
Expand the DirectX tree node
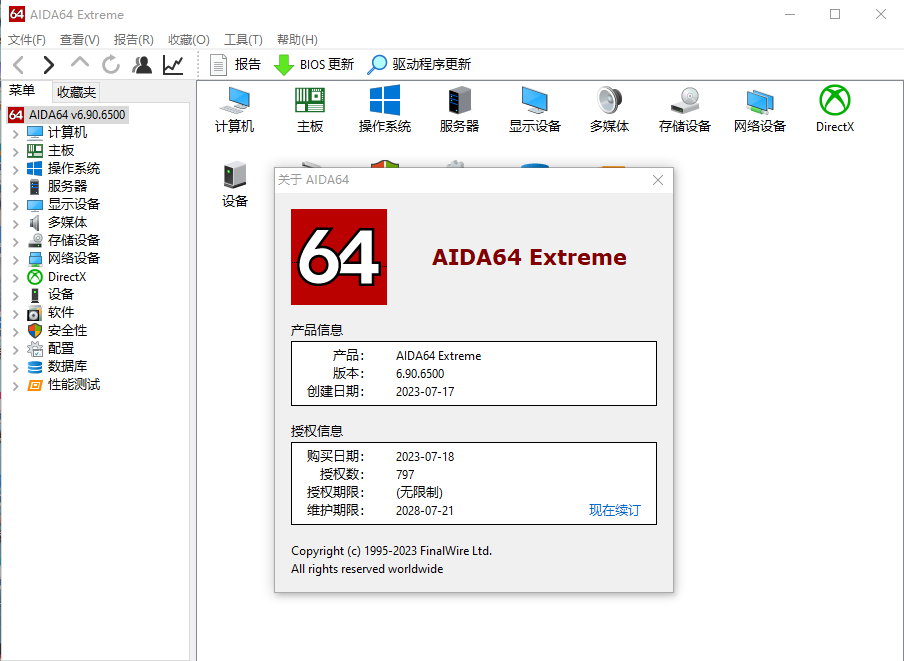(16, 278)
